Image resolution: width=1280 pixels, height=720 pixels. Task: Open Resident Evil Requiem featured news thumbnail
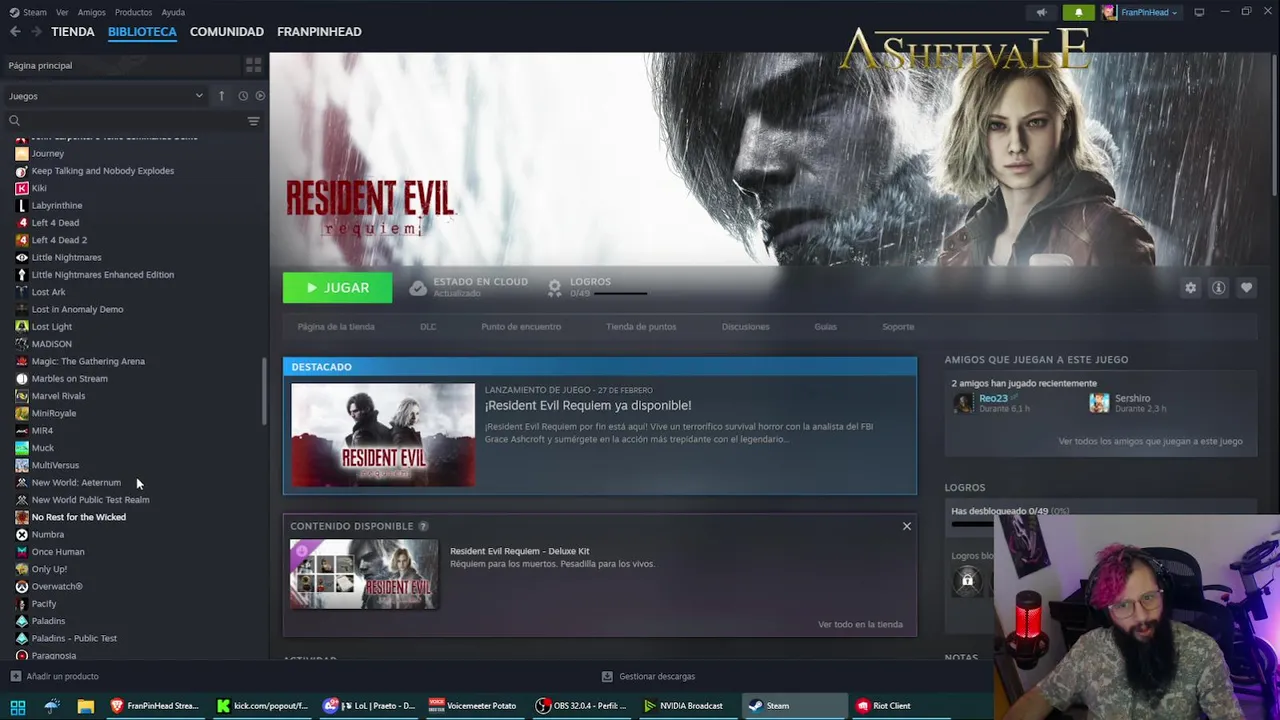[x=383, y=435]
